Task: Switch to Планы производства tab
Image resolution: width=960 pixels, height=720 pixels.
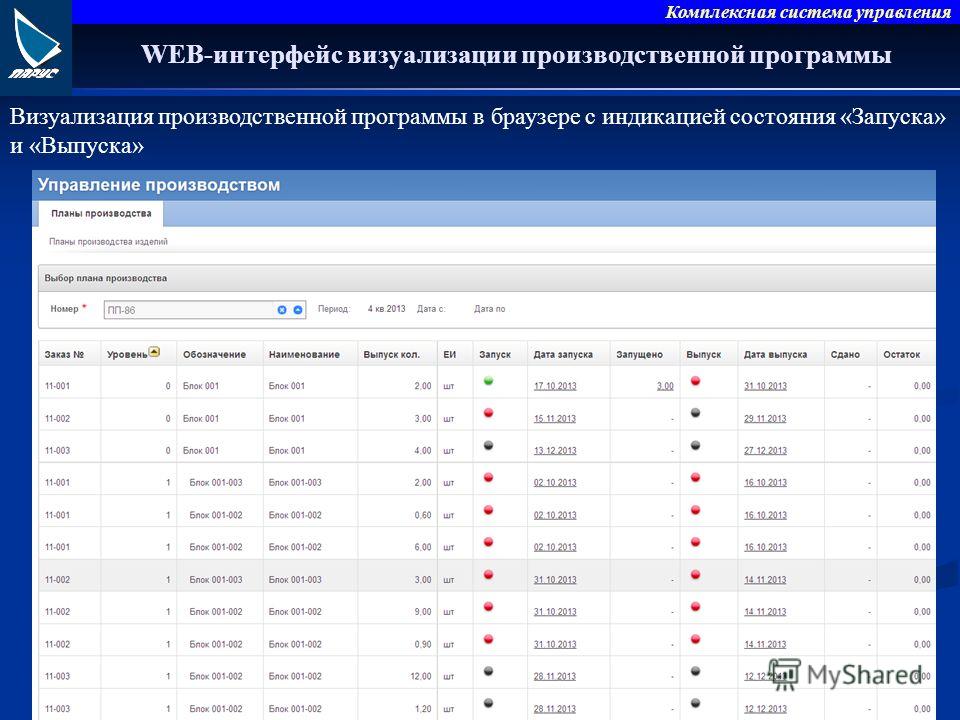Action: pyautogui.click(x=101, y=214)
